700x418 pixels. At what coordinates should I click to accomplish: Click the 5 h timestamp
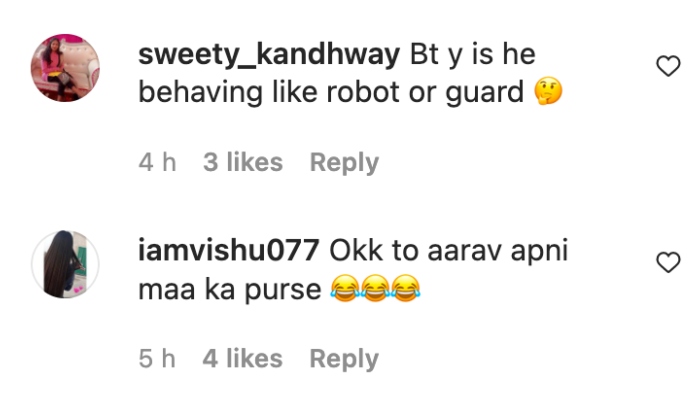tap(157, 358)
